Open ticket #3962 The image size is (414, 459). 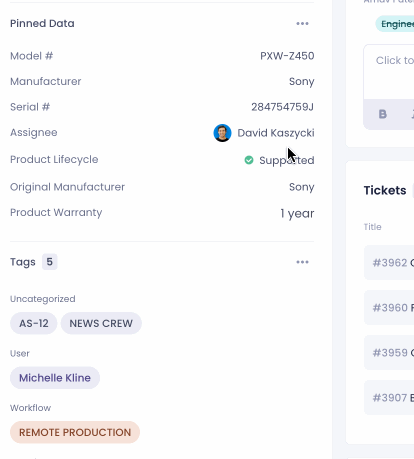[x=389, y=263]
